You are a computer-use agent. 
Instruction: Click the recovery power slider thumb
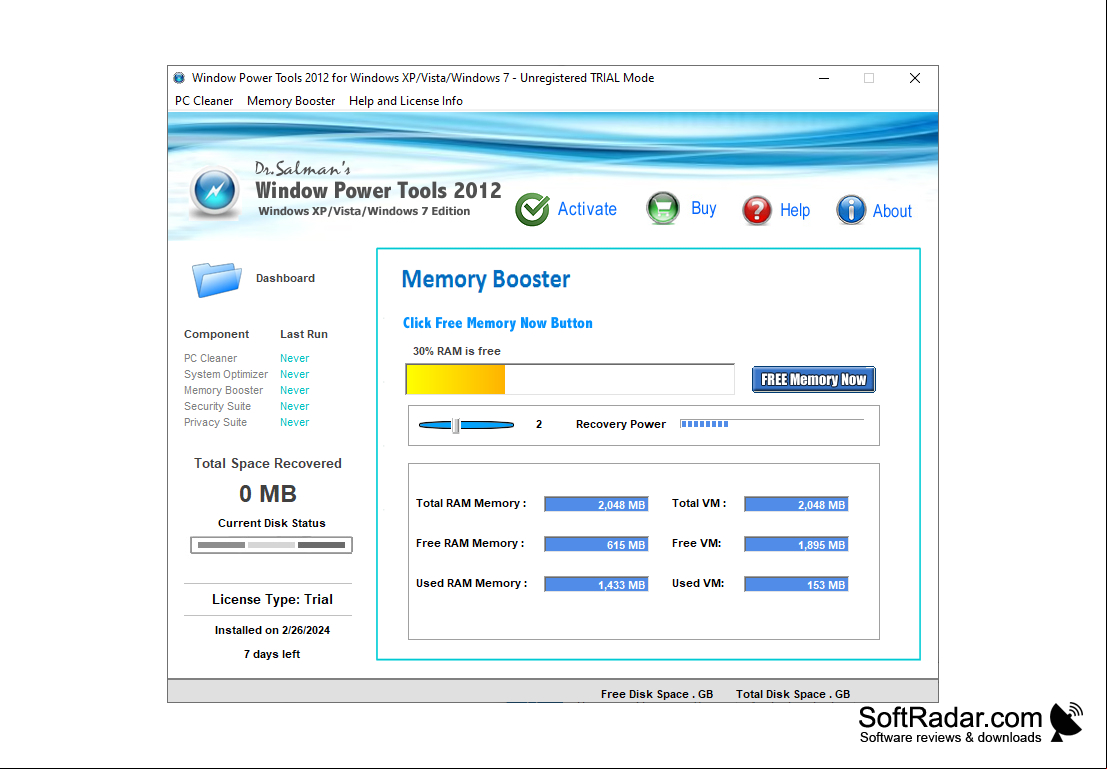point(456,425)
